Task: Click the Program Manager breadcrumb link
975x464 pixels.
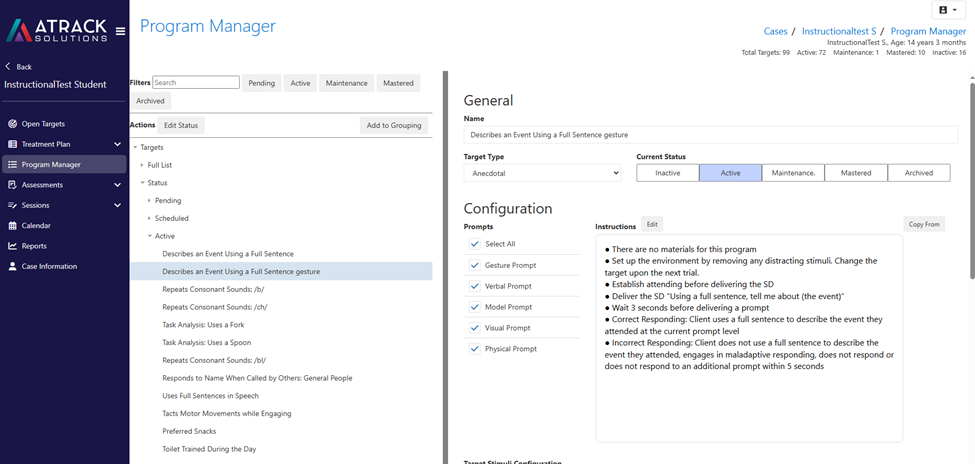Action: (x=928, y=31)
